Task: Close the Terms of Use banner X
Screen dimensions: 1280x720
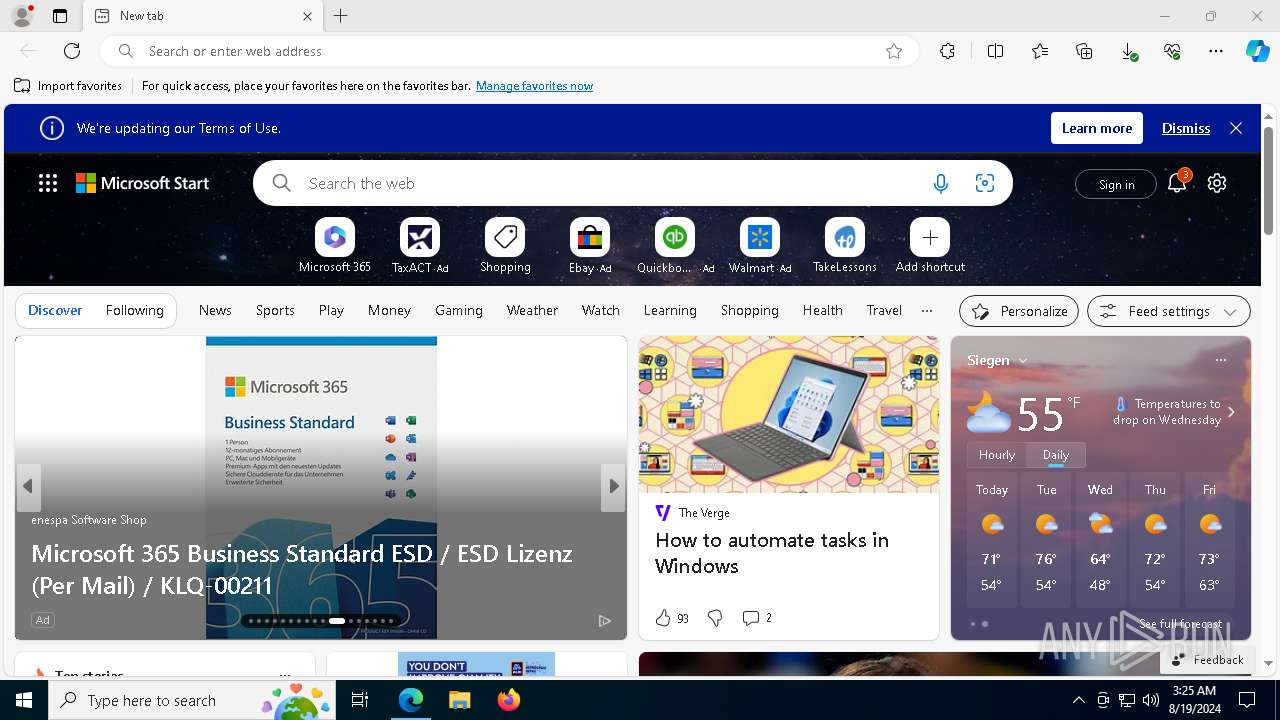Action: click(x=1236, y=128)
